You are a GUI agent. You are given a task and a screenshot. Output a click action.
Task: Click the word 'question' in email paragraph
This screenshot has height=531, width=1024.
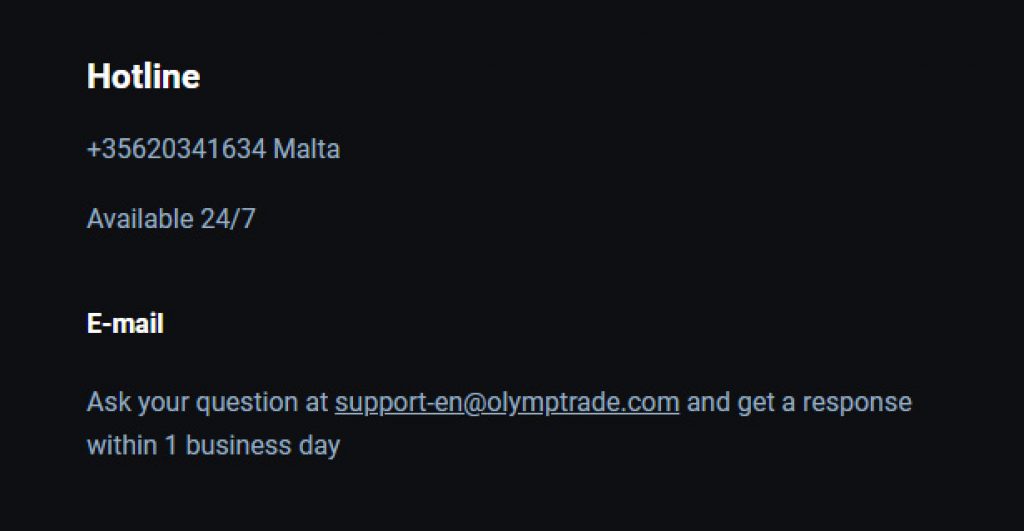click(246, 404)
